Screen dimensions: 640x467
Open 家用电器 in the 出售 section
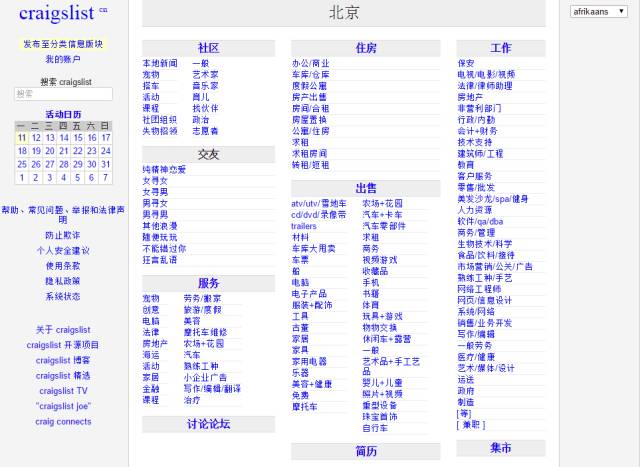pyautogui.click(x=309, y=361)
